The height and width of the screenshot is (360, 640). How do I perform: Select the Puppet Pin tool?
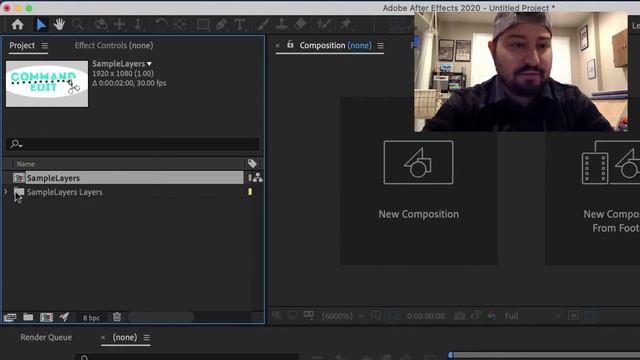(345, 25)
